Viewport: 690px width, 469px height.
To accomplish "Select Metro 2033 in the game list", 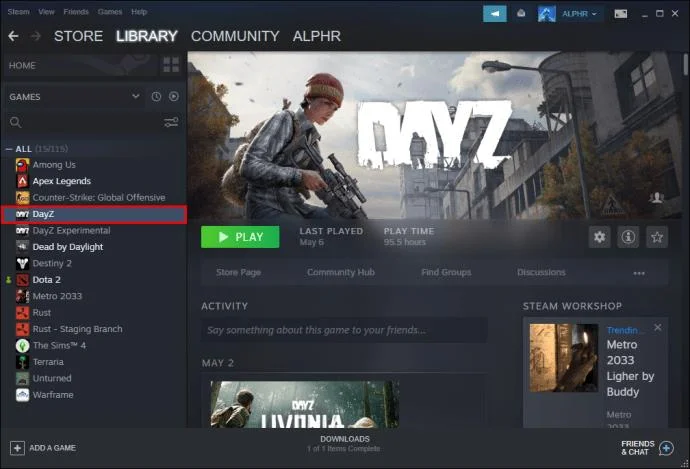I will (94, 296).
